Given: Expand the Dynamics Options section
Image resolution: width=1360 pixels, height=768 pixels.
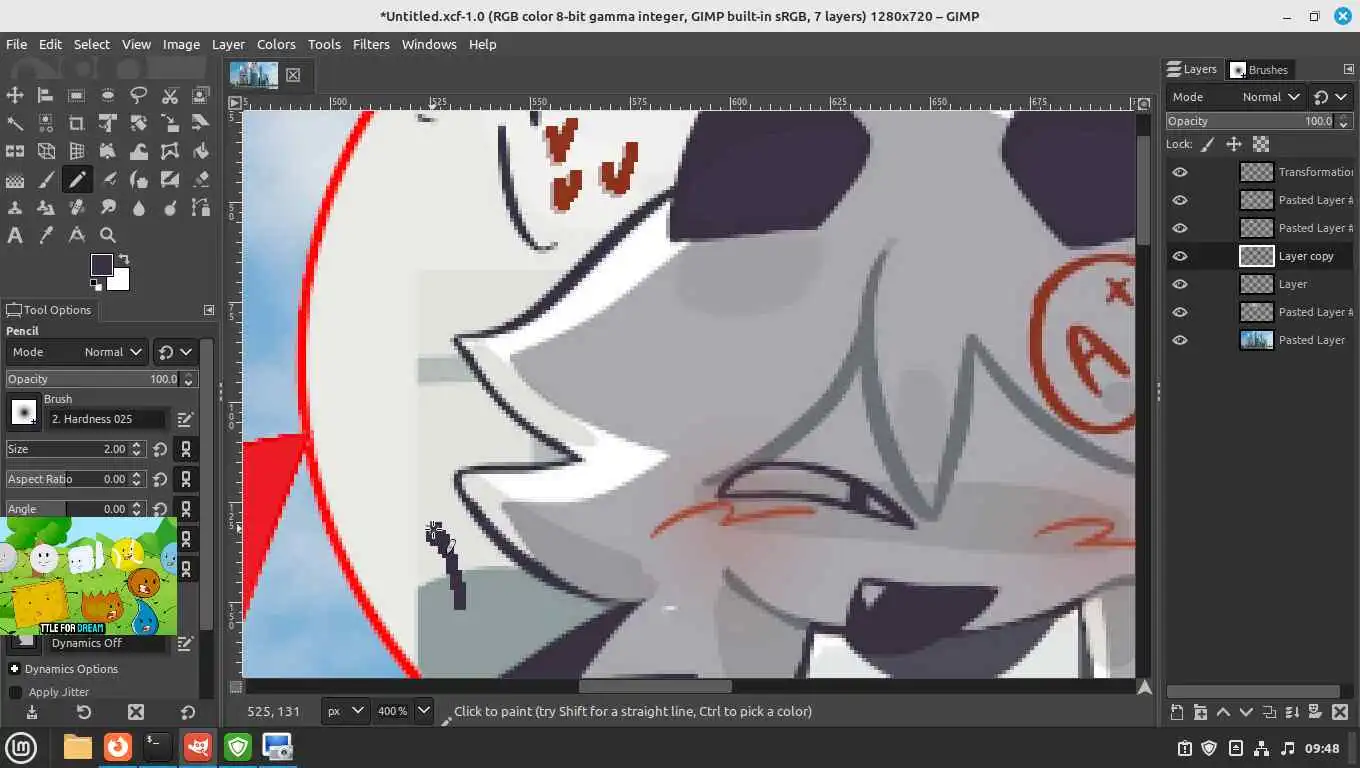Looking at the screenshot, I should 14,669.
